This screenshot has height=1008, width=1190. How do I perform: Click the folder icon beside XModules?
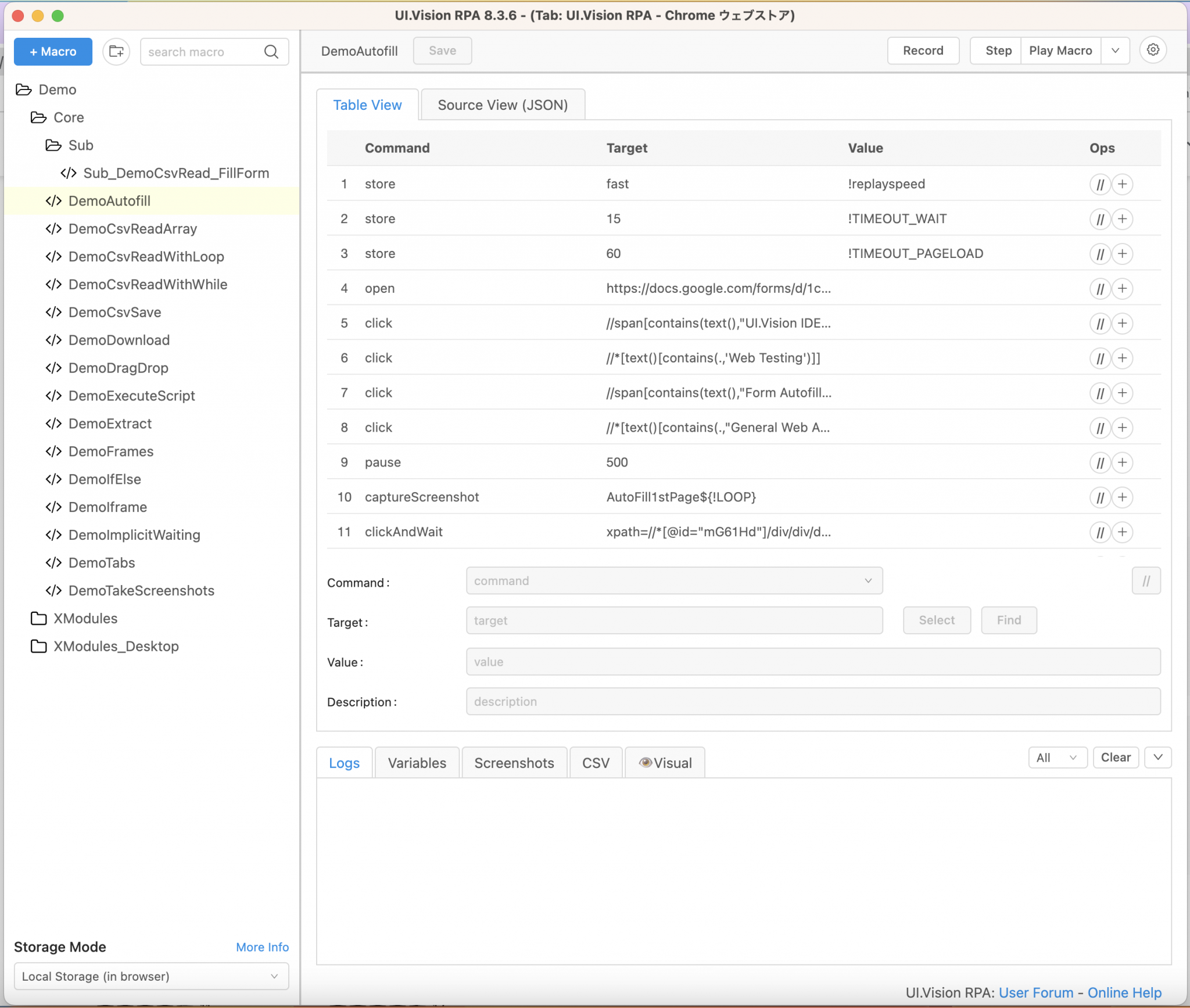(38, 618)
